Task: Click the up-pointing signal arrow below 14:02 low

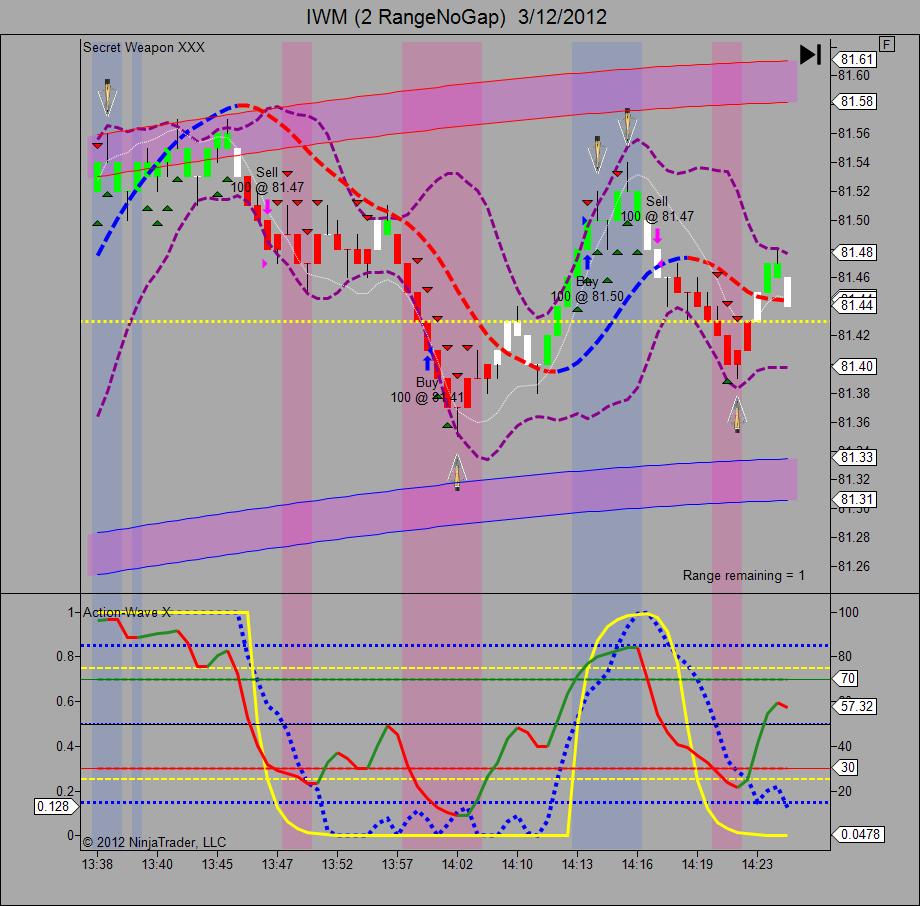Action: pos(457,472)
